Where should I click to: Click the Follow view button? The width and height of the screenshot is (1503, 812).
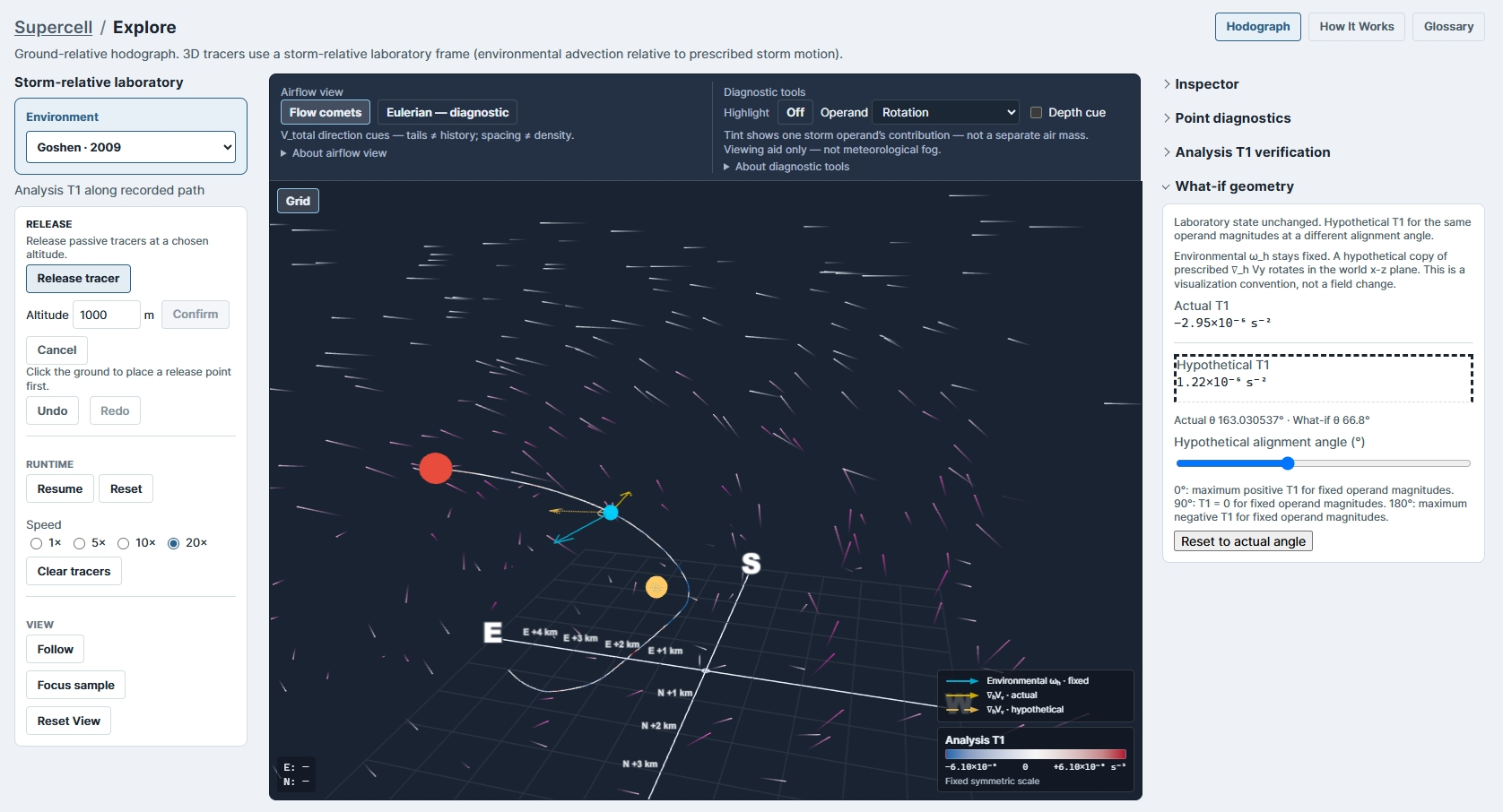tap(56, 649)
